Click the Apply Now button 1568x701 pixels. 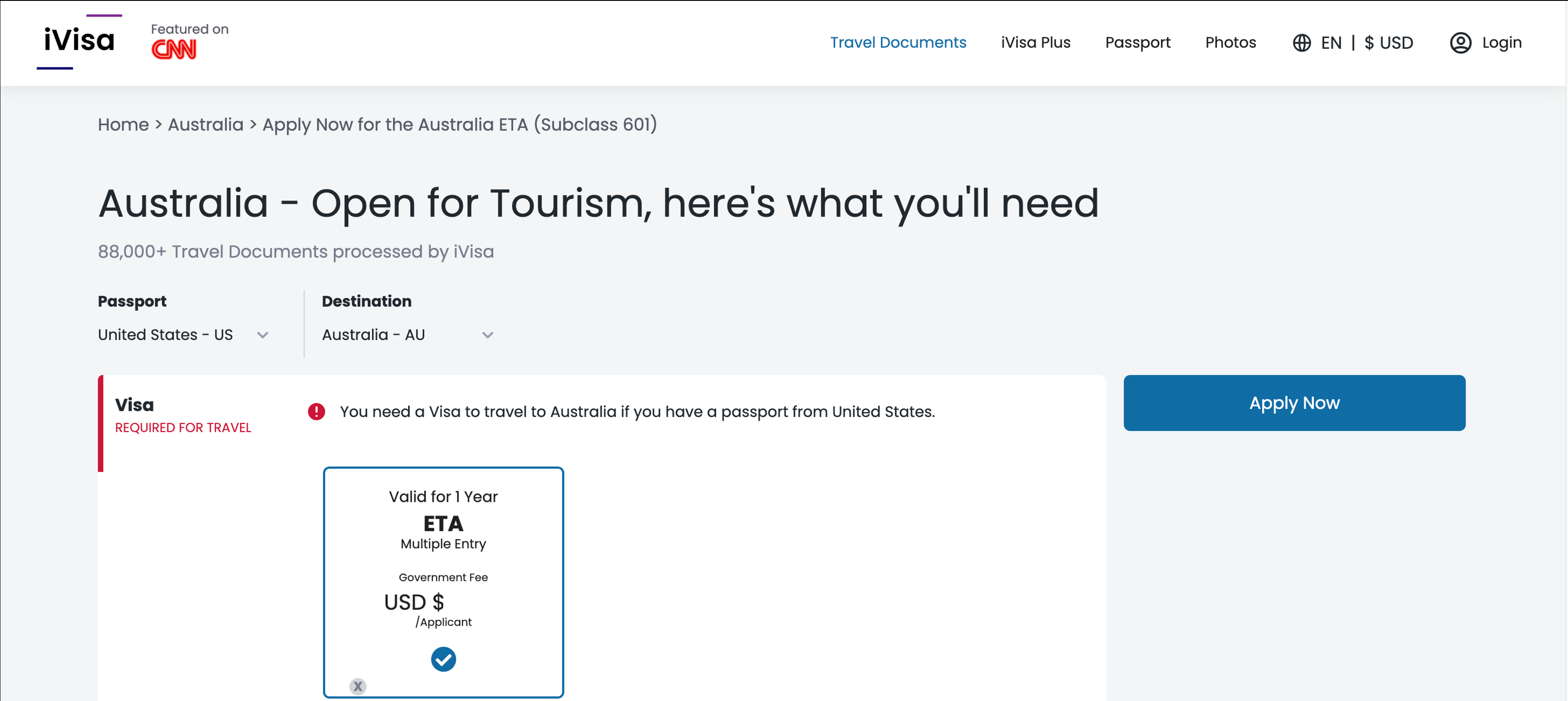[x=1294, y=402]
